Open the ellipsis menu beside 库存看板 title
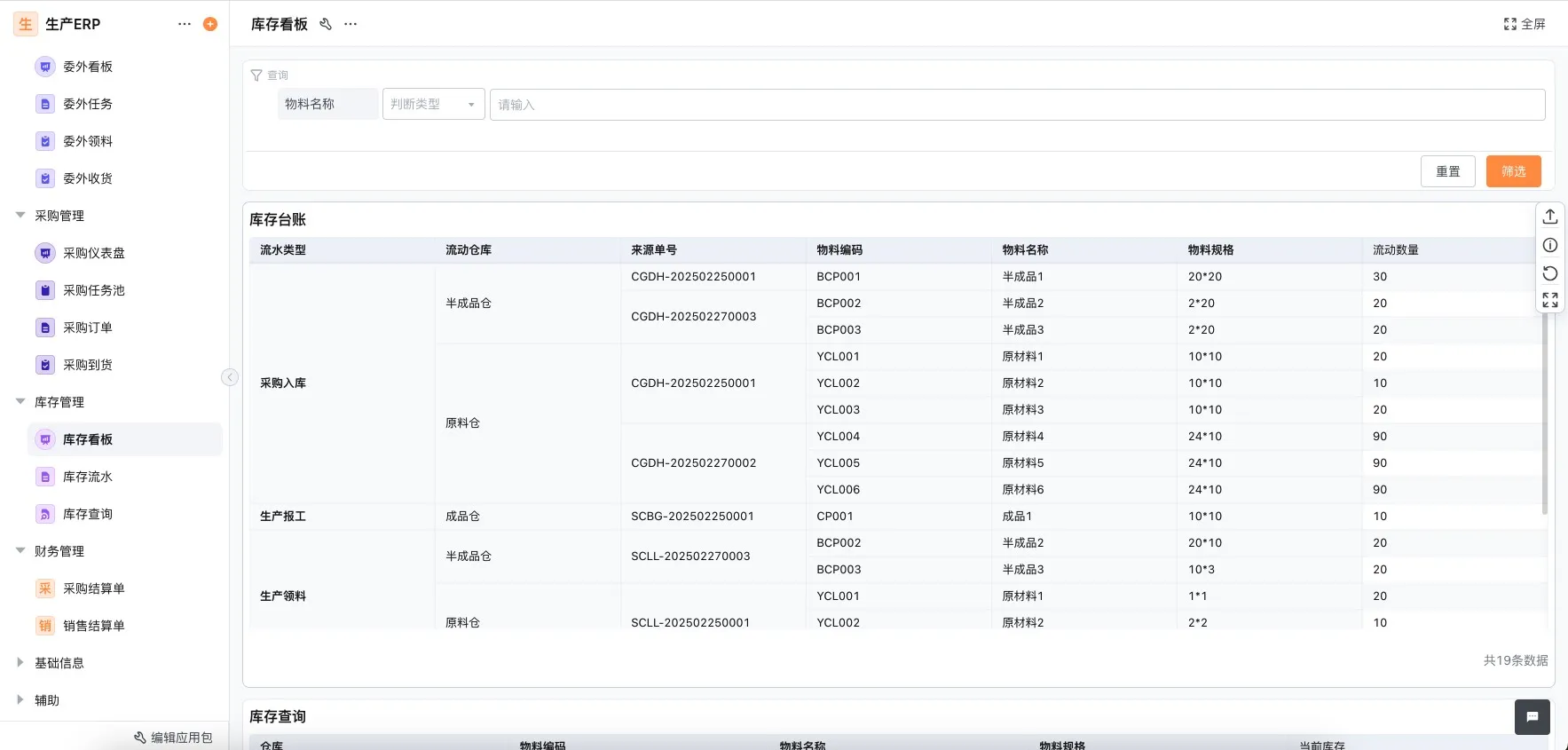The image size is (1568, 750). [x=351, y=24]
